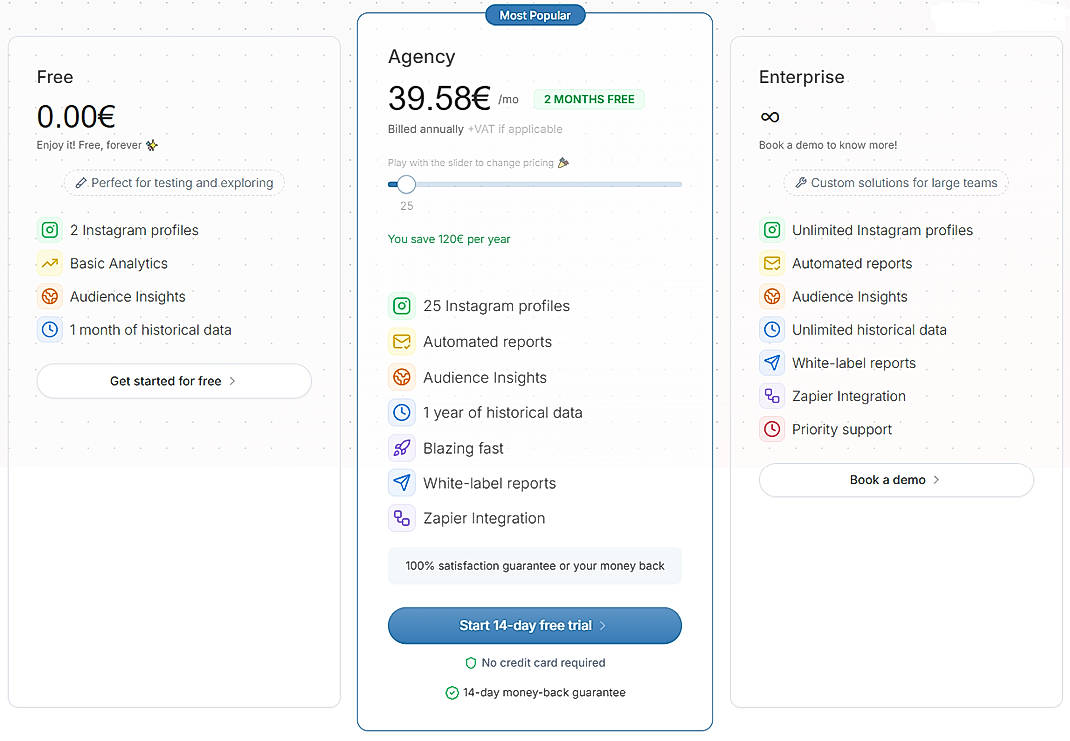Click the far right end of pricing slider
The width and height of the screenshot is (1070, 741).
[x=680, y=184]
